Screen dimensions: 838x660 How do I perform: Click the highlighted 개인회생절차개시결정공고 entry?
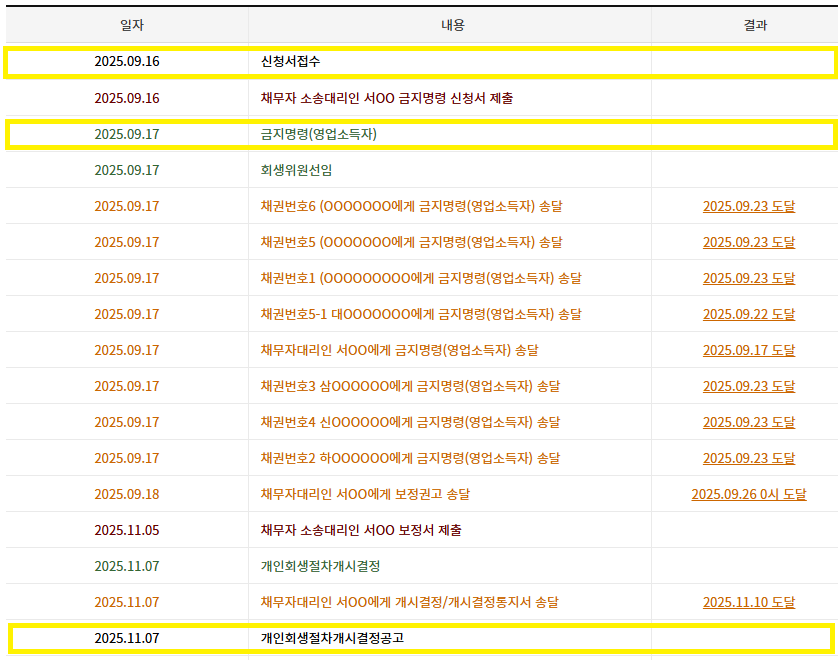(x=332, y=638)
